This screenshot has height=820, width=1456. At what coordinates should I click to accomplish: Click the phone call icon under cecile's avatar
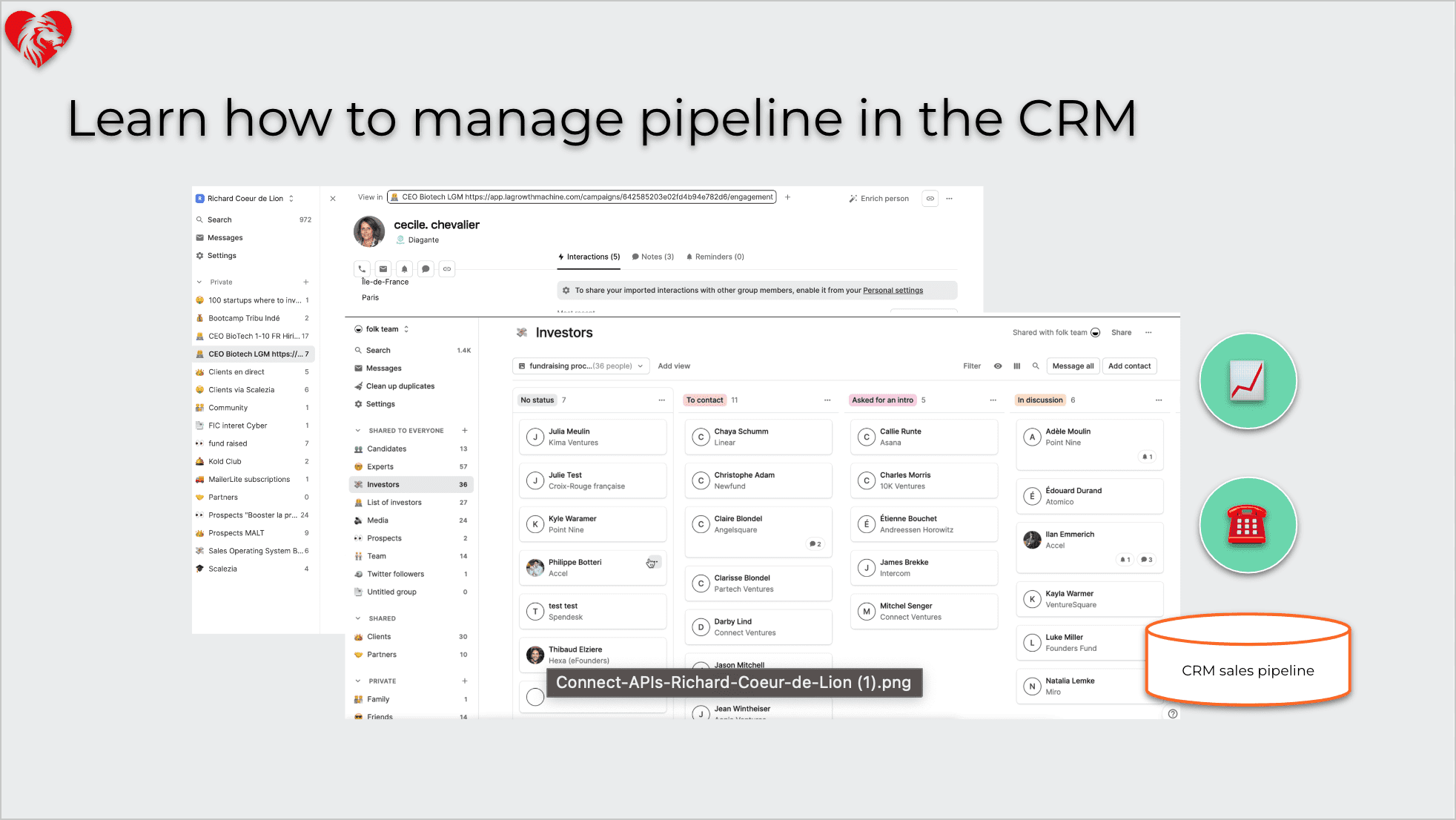coord(362,269)
